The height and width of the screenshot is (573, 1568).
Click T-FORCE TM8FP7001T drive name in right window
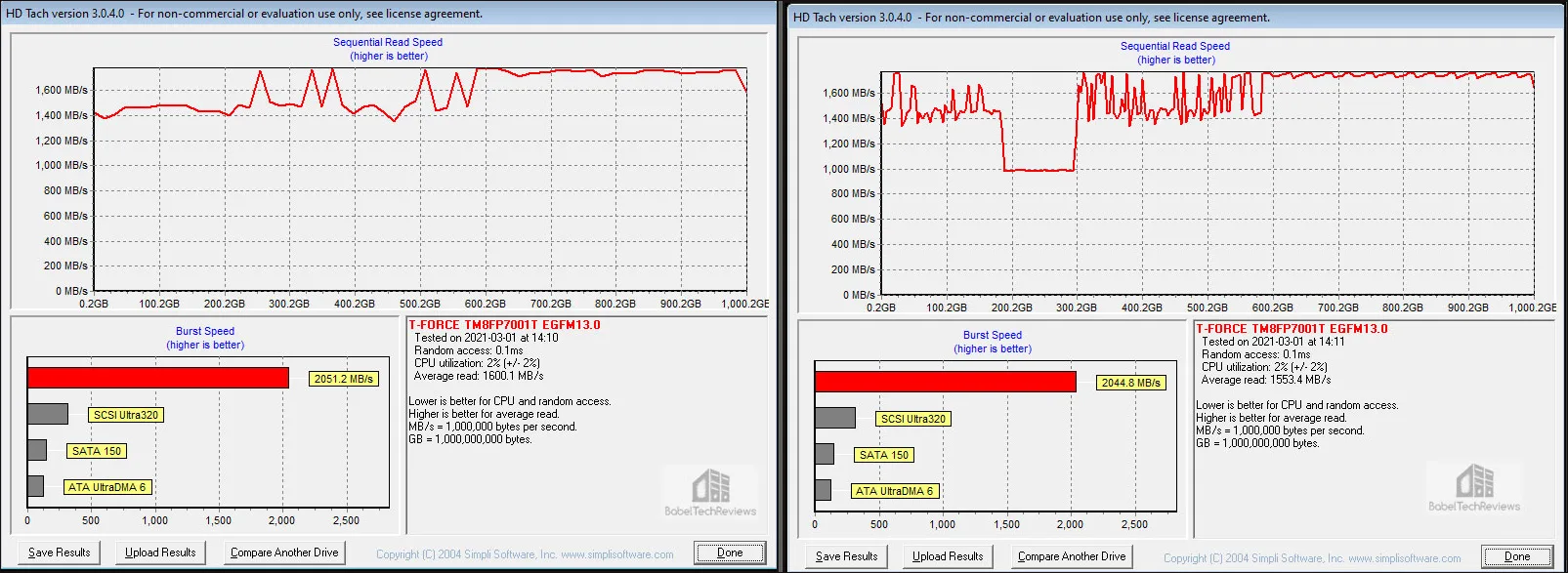point(1292,329)
